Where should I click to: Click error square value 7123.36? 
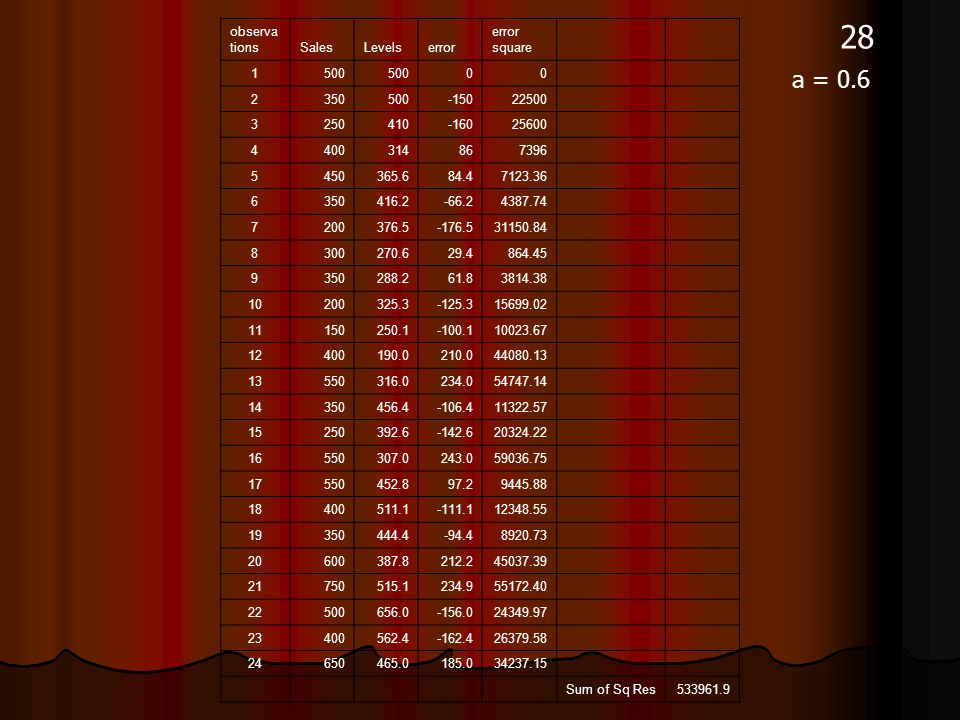point(523,176)
